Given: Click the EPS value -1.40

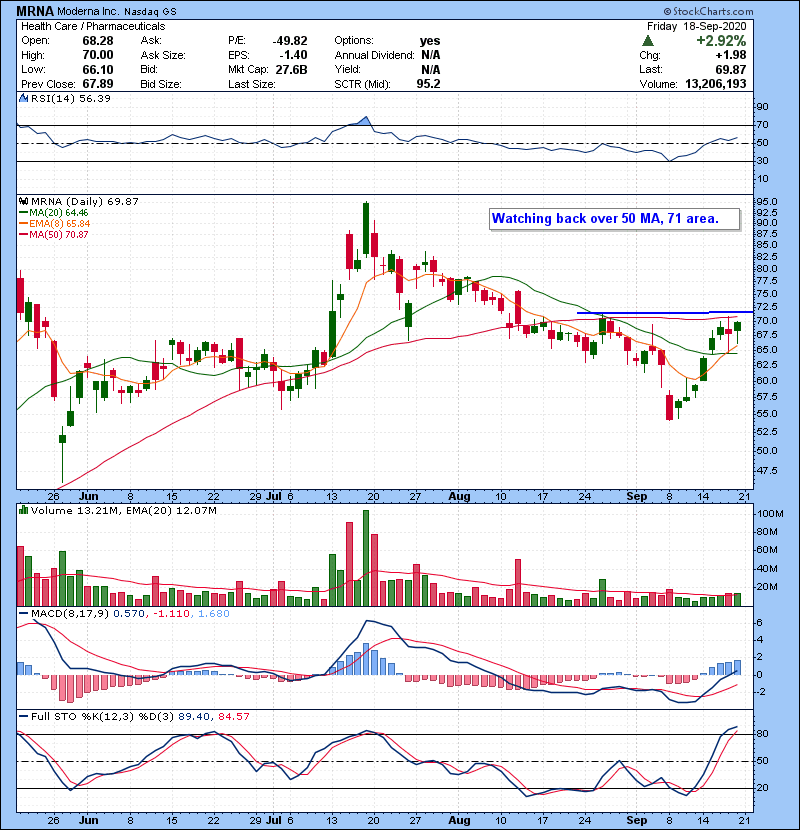Looking at the screenshot, I should 293,55.
